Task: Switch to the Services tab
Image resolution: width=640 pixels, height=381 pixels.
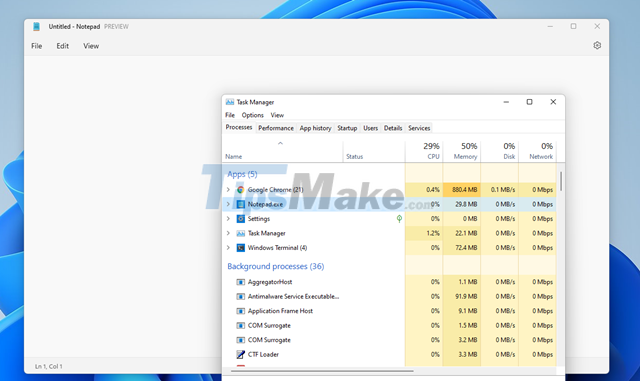Action: click(x=419, y=128)
